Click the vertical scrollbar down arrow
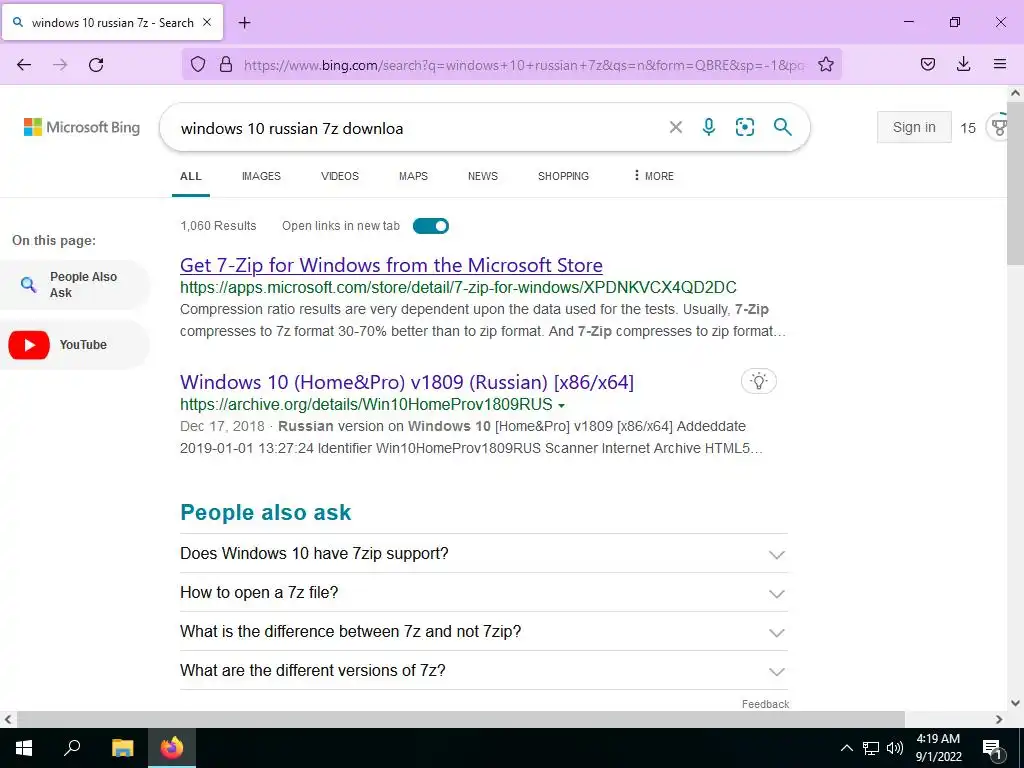Viewport: 1024px width, 768px height. click(x=1016, y=703)
